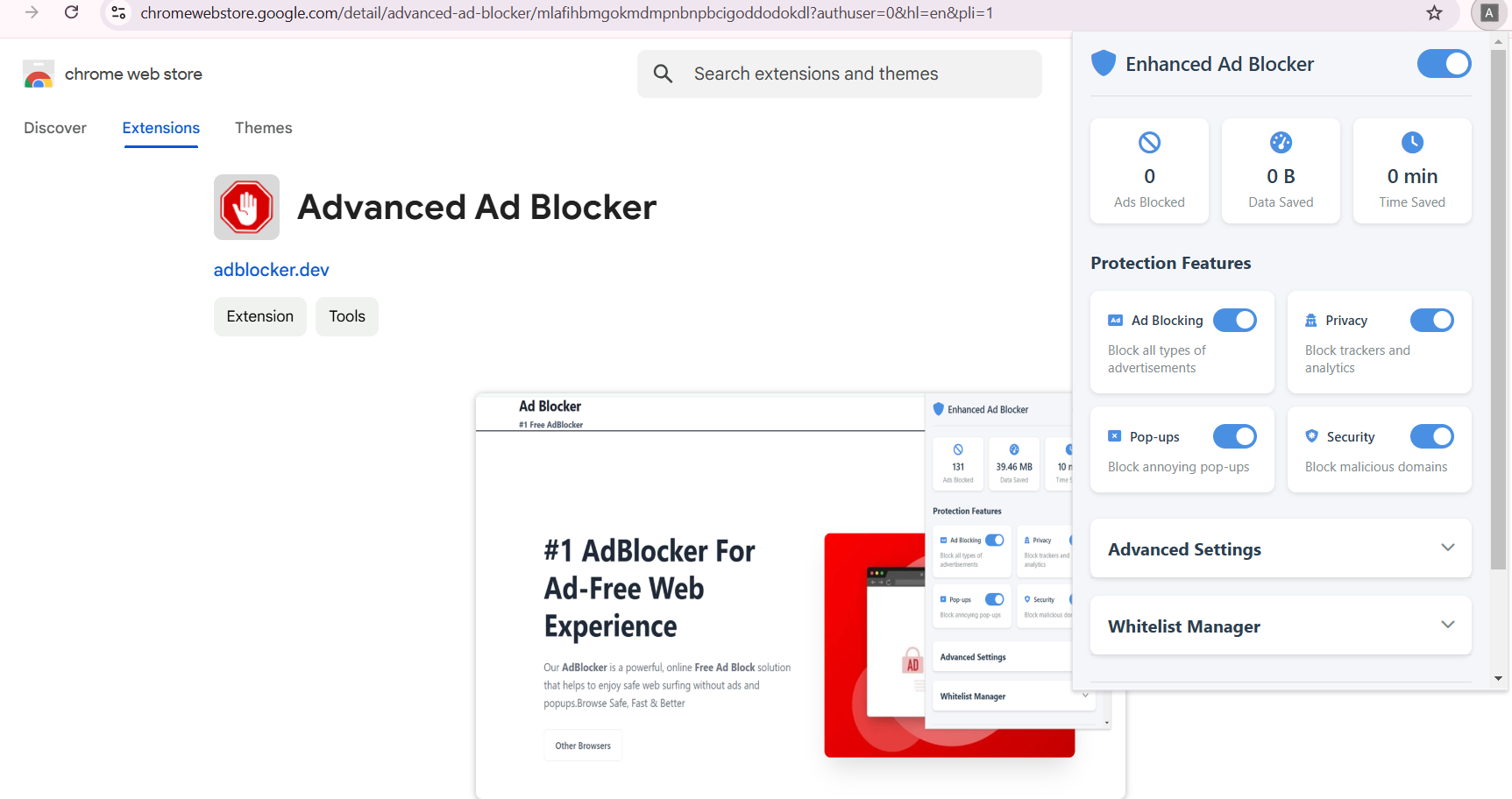Screen dimensions: 1512x799
Task: Click the Ads Blocked prohibited icon
Action: [x=1149, y=142]
